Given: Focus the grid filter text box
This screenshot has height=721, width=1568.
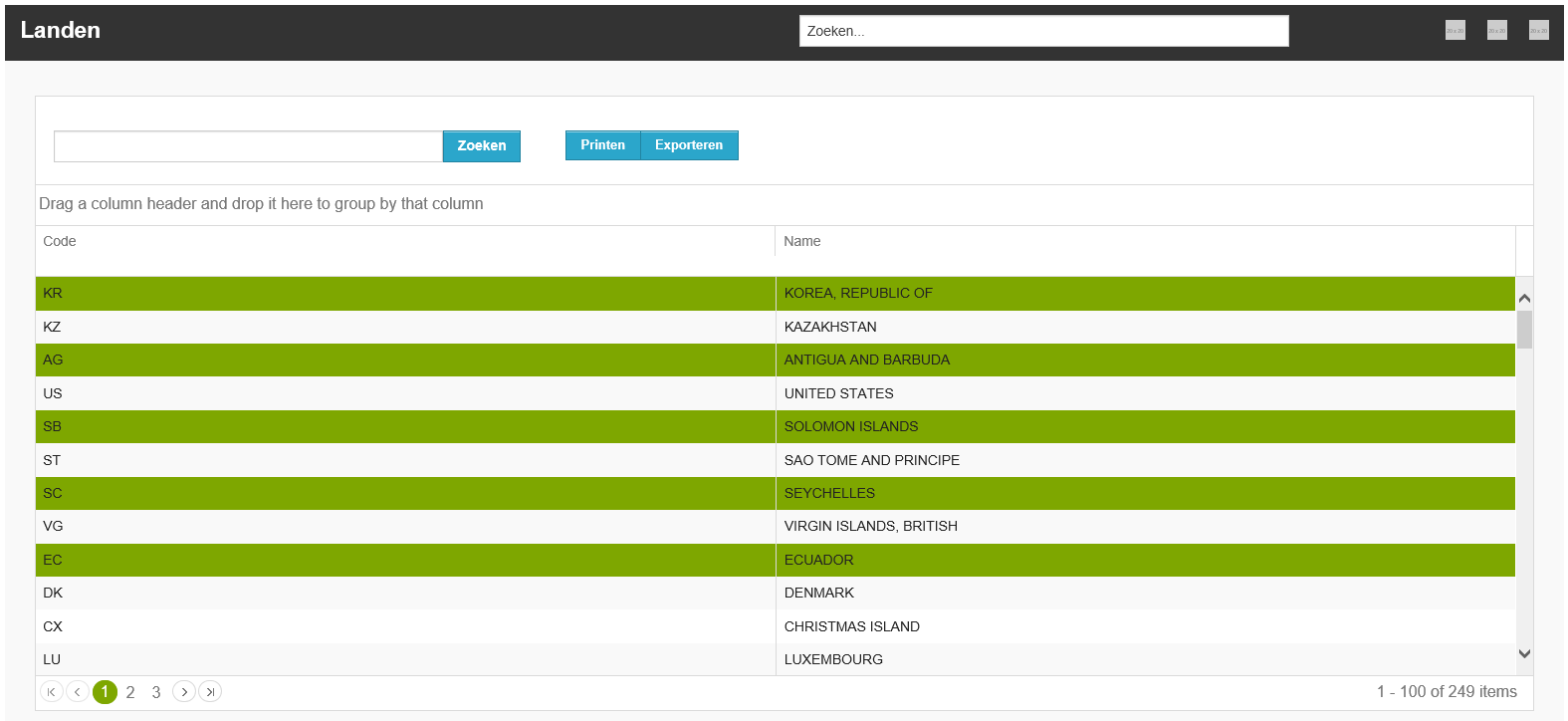Looking at the screenshot, I should (x=248, y=146).
